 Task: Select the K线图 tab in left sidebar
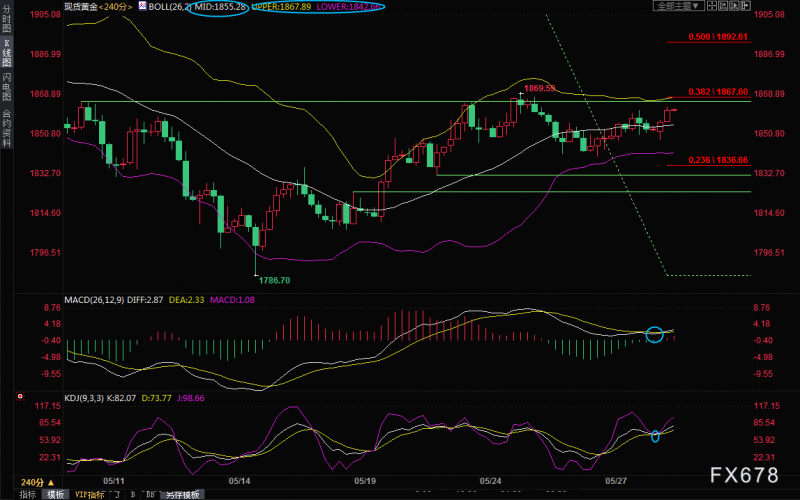point(7,56)
